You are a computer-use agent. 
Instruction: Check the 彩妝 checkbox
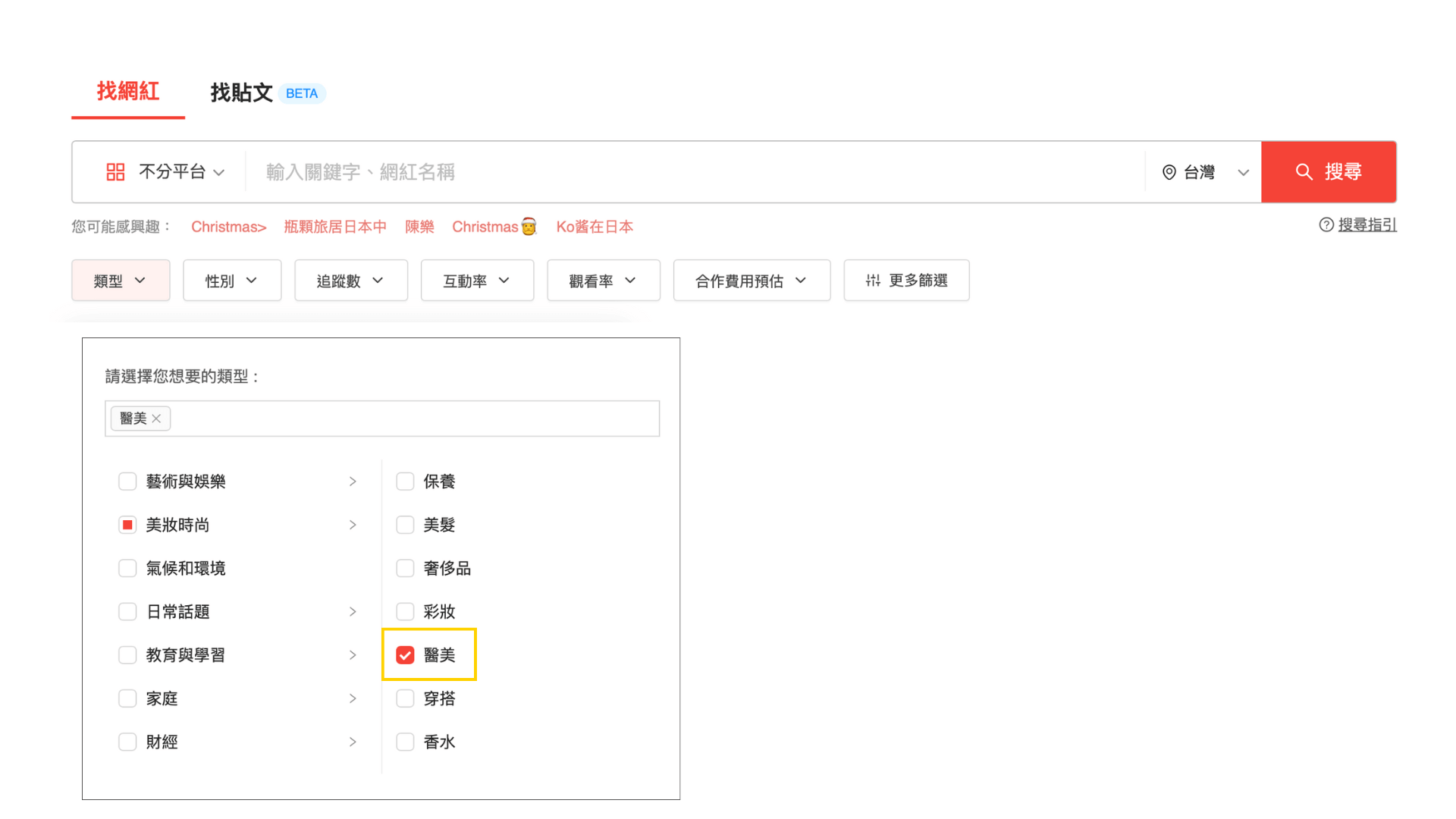tap(405, 612)
